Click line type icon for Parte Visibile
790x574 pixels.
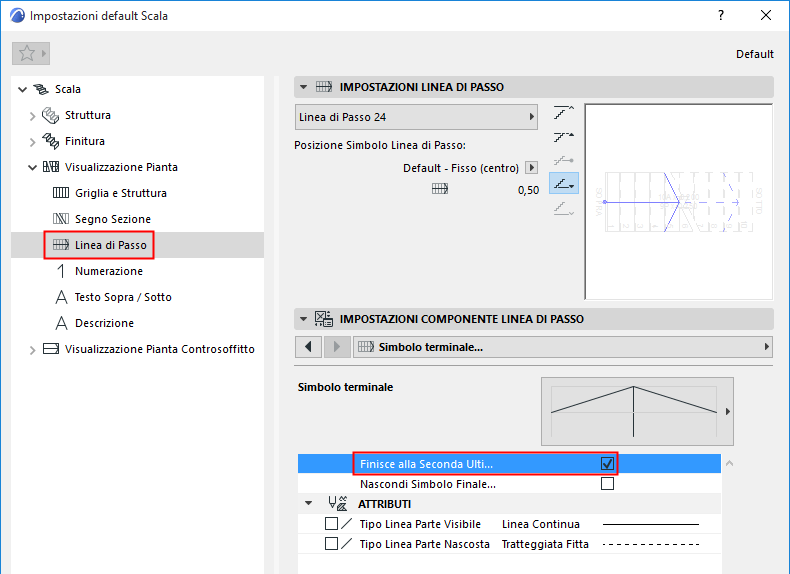pos(346,524)
